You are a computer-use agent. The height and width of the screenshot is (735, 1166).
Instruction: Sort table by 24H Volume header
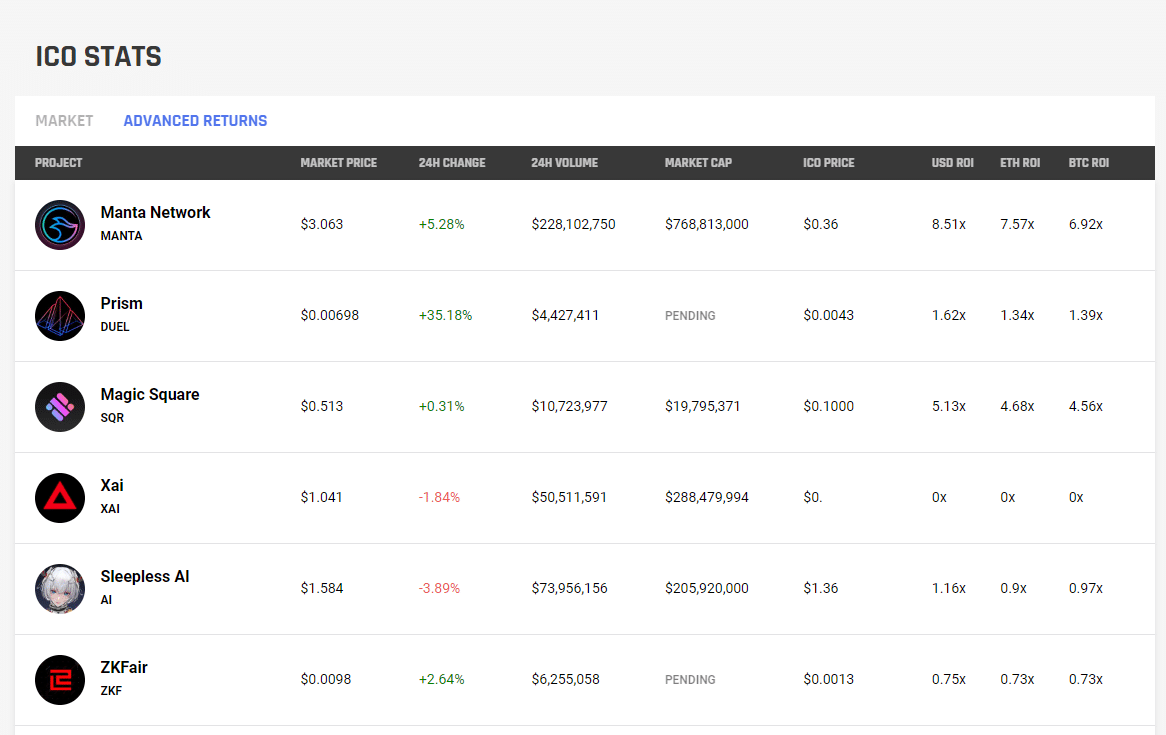564,163
